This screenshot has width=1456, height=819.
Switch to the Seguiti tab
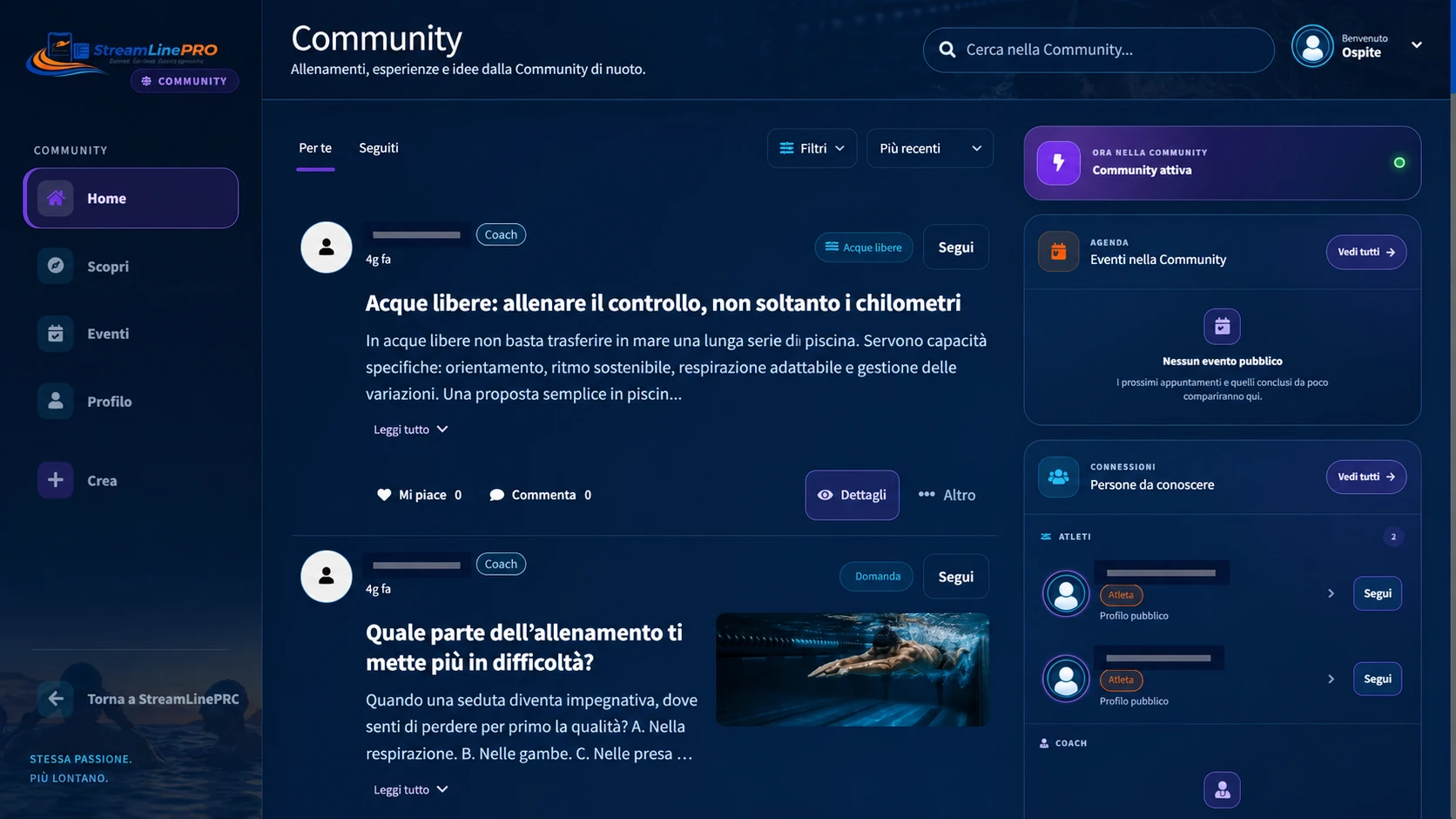[379, 148]
